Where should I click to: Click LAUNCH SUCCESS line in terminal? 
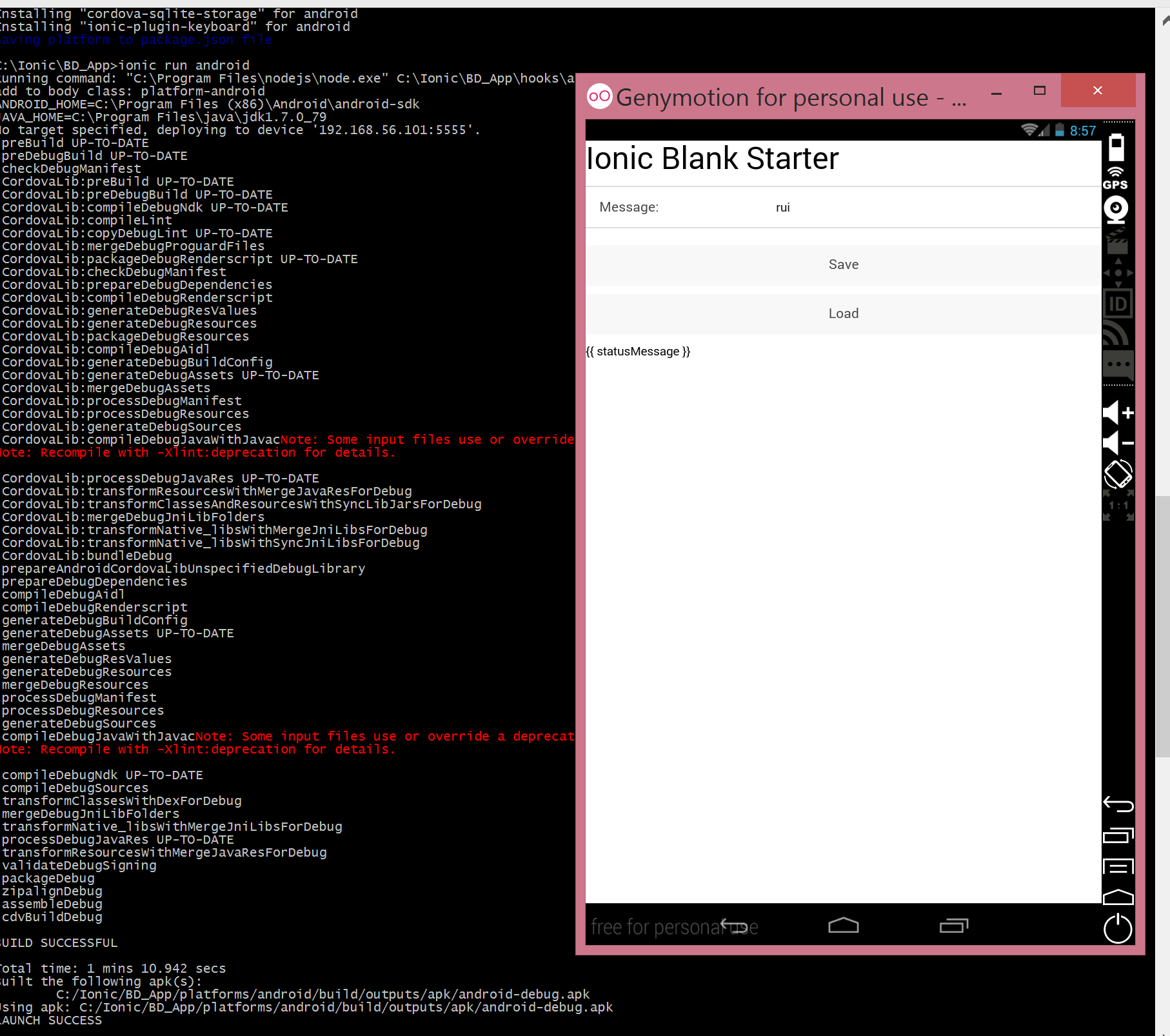coord(51,1020)
